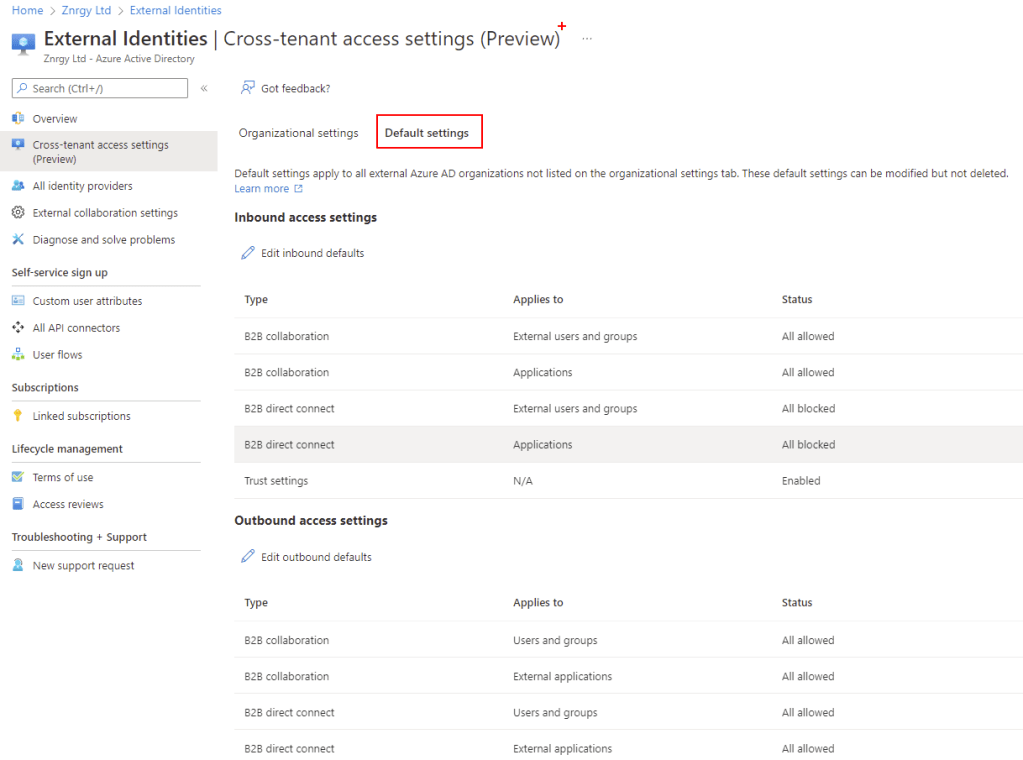Click the pencil icon for inbound defaults
1023x760 pixels.
tap(248, 253)
